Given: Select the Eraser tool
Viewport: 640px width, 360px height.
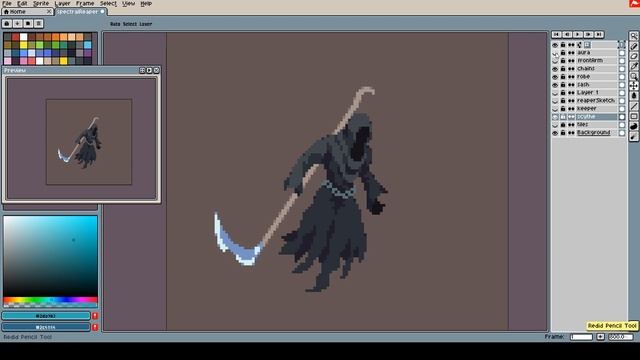Looking at the screenshot, I should tap(633, 56).
